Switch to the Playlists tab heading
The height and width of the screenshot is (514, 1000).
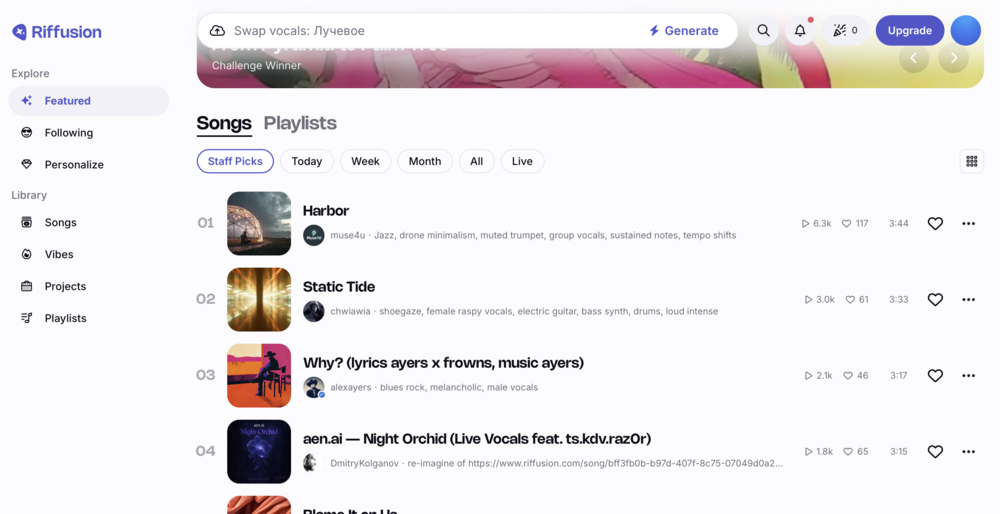[300, 123]
